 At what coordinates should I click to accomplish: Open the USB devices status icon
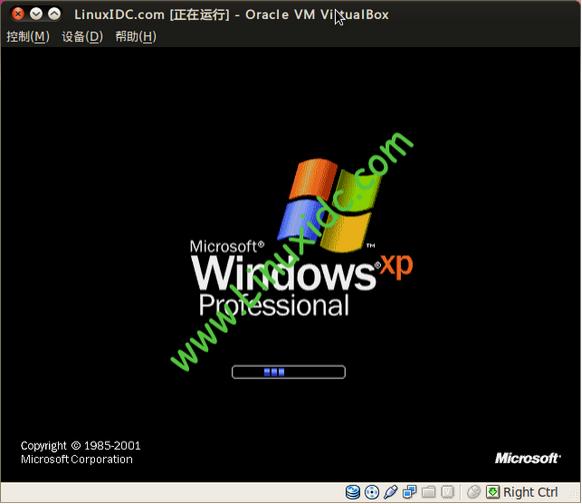point(390,492)
